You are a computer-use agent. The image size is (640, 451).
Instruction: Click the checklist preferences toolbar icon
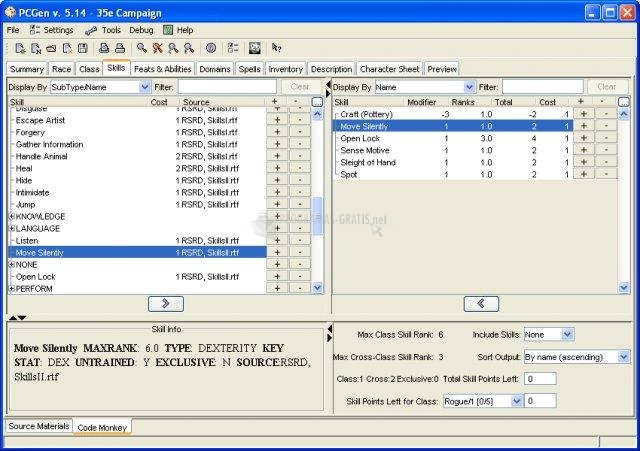[233, 48]
